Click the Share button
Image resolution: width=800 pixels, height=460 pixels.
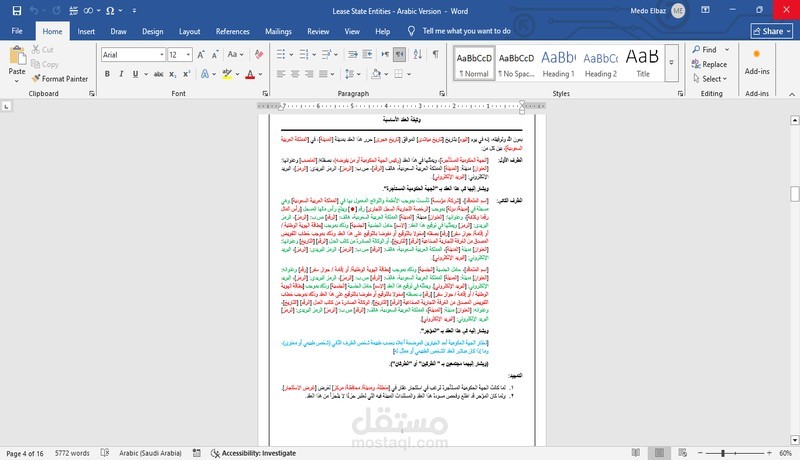coord(771,31)
